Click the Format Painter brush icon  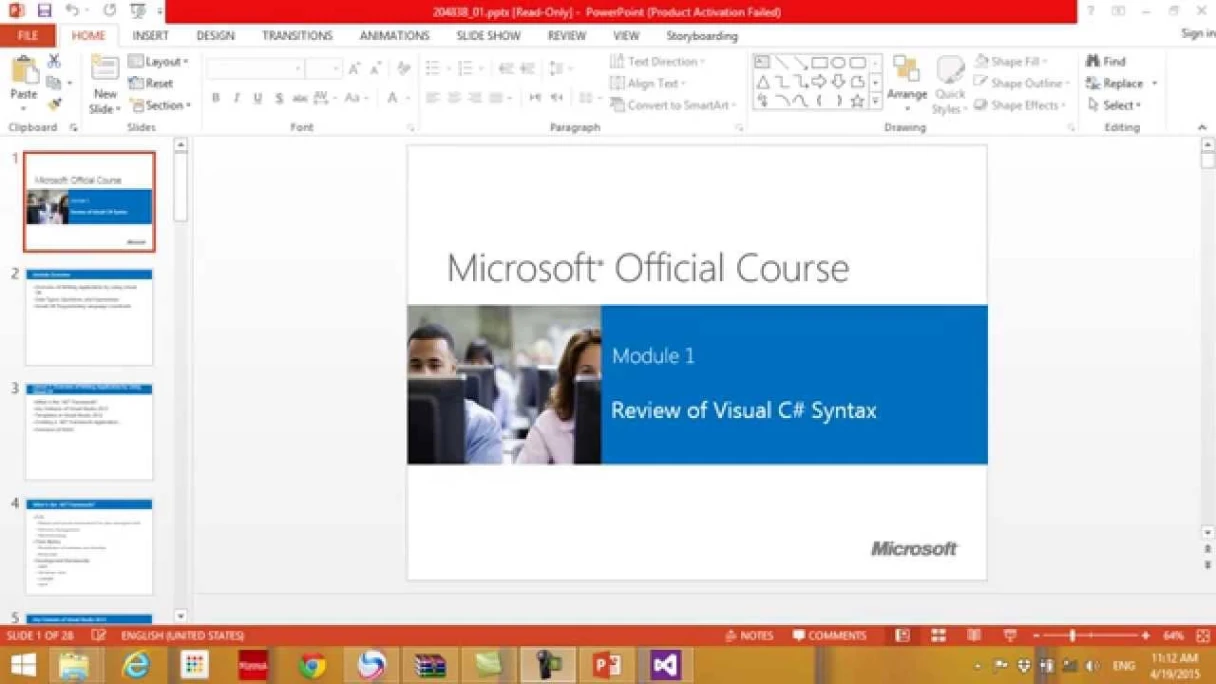coord(54,104)
